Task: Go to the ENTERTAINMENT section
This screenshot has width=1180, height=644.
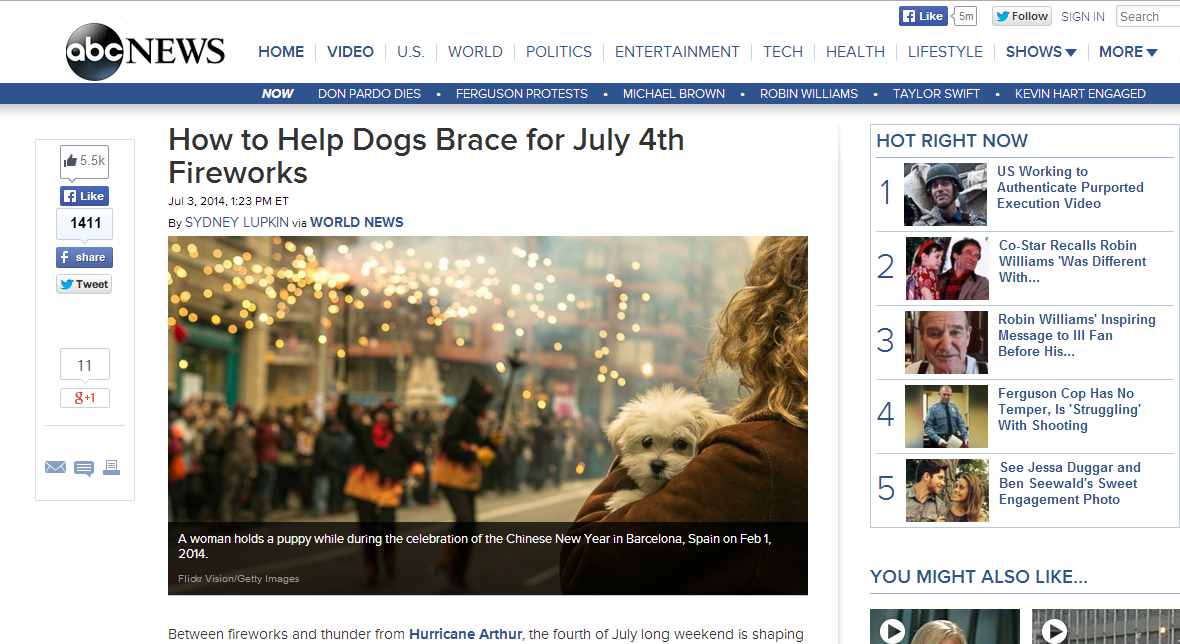Action: (x=677, y=52)
